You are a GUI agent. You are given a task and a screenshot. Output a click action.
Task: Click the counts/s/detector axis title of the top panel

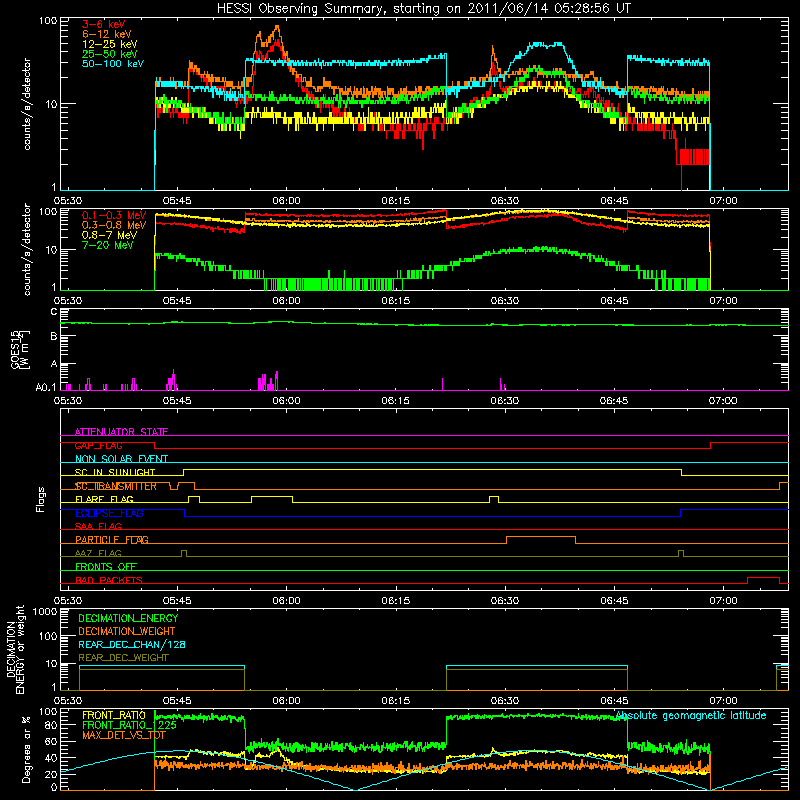27,104
